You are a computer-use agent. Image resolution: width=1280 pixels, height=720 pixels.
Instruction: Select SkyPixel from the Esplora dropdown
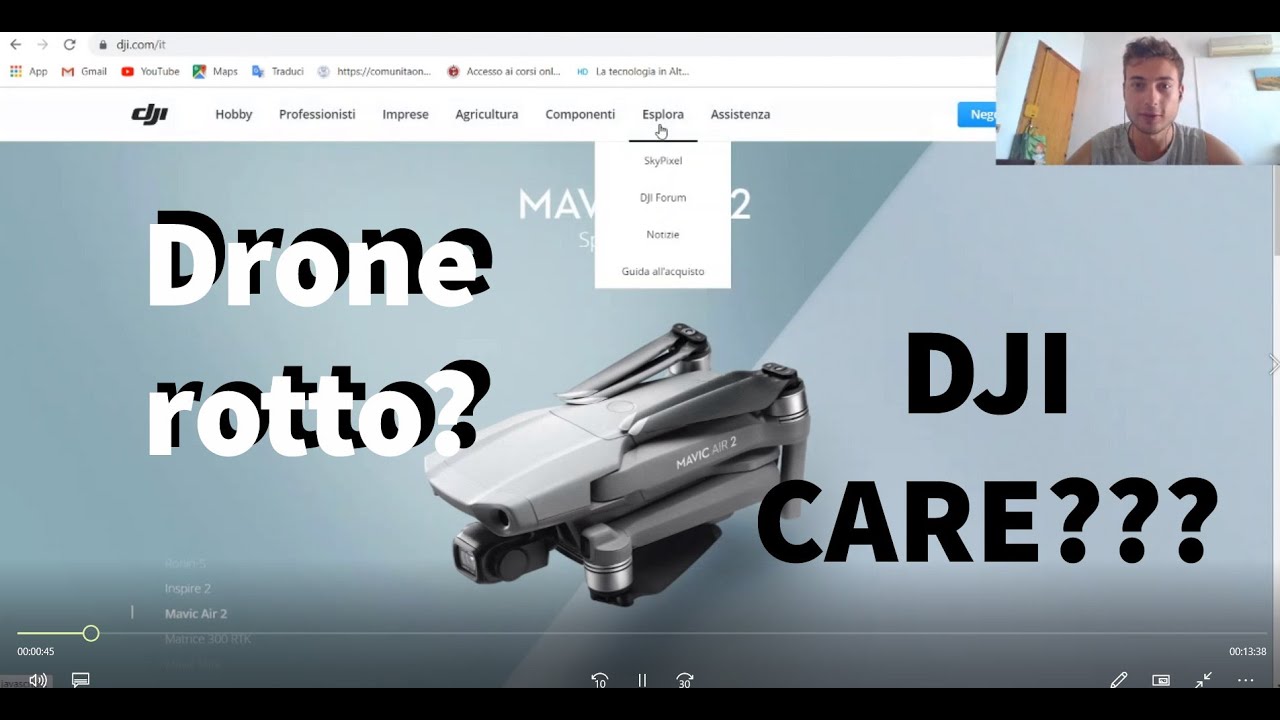tap(663, 160)
